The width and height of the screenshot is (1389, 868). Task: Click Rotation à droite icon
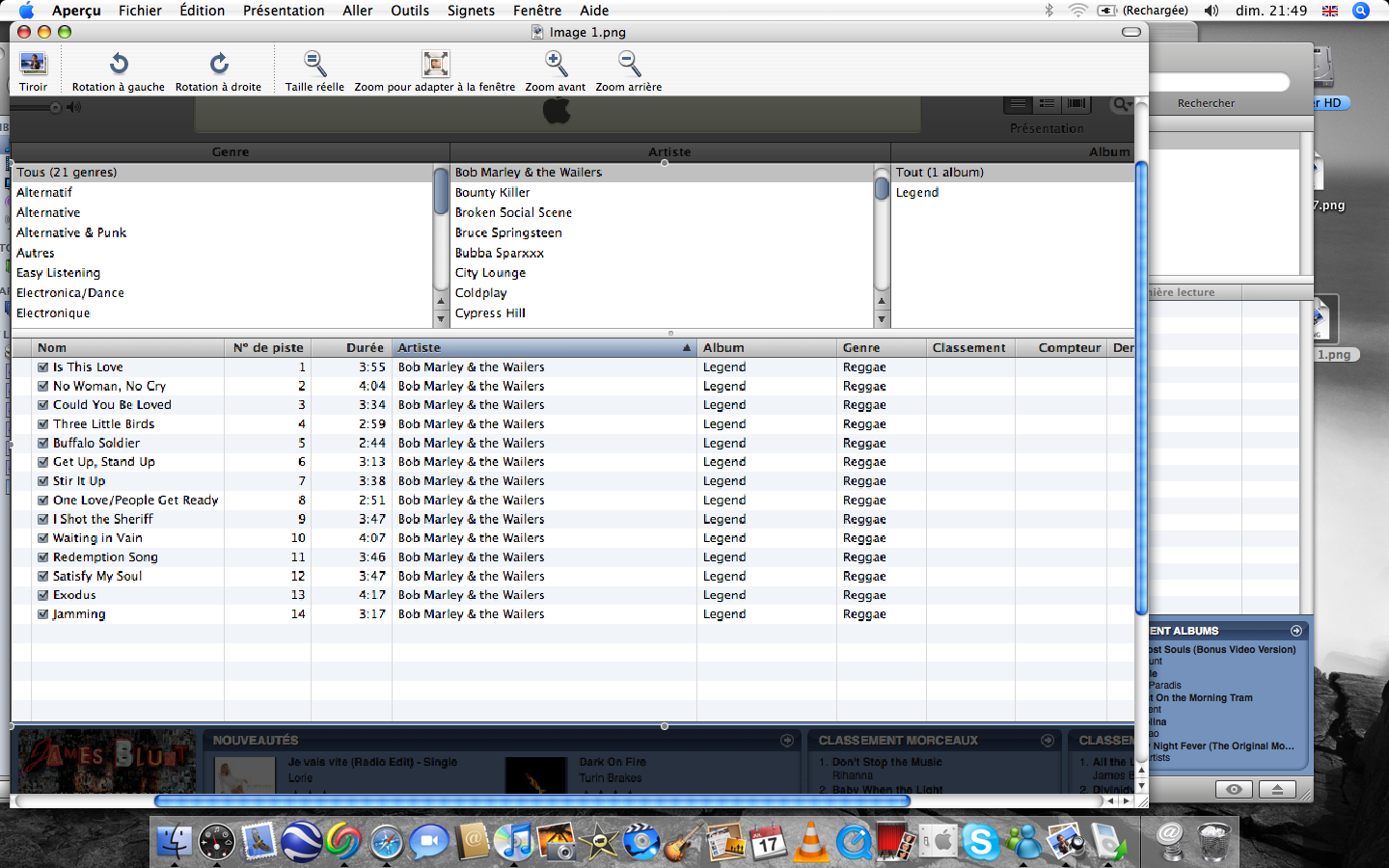coord(219,64)
